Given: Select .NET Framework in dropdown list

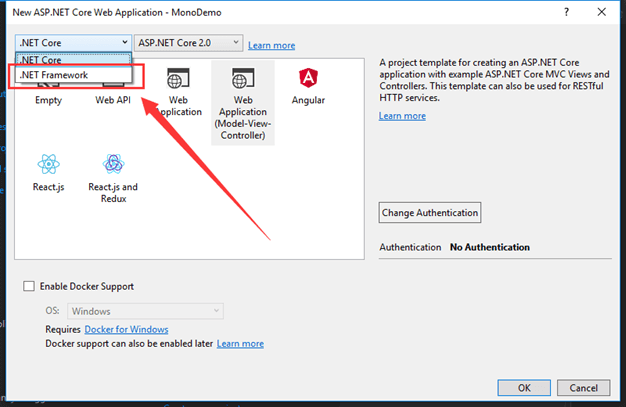Looking at the screenshot, I should 73,75.
